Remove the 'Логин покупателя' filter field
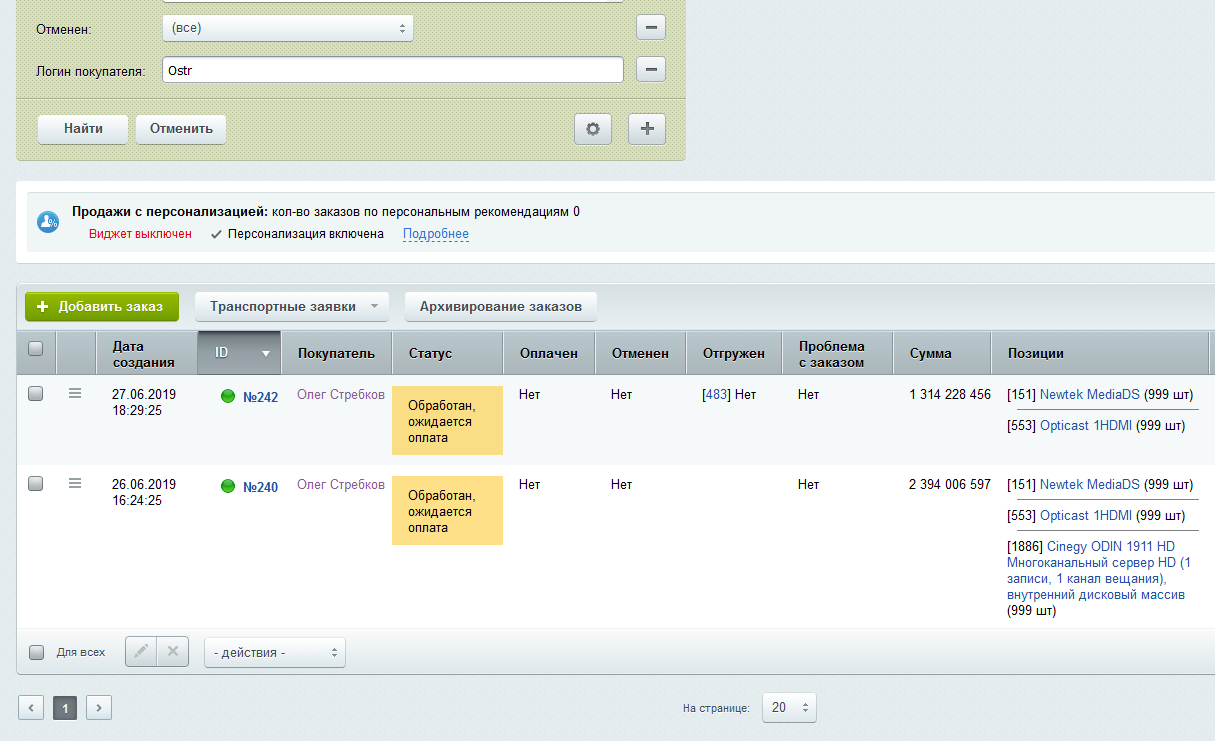The width and height of the screenshot is (1215, 741). coord(651,70)
